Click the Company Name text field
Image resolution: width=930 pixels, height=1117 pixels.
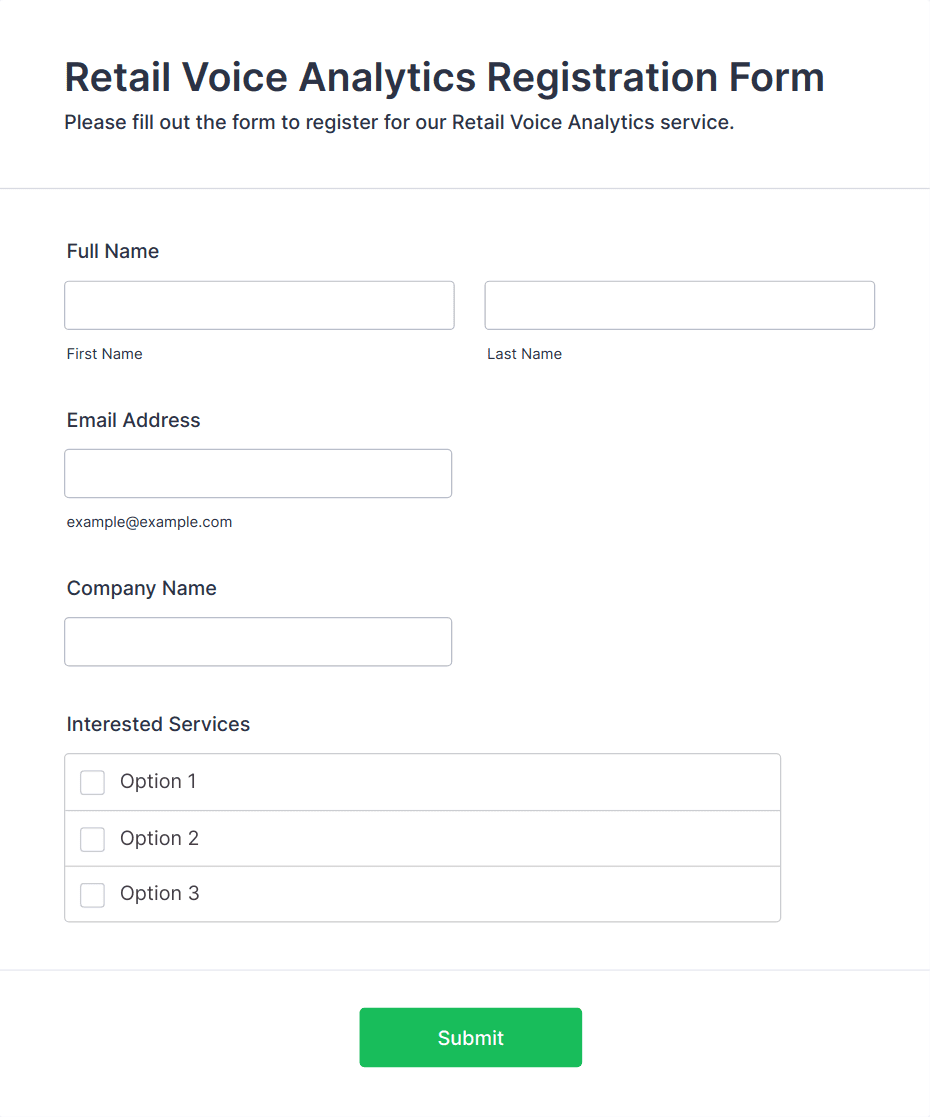click(258, 641)
